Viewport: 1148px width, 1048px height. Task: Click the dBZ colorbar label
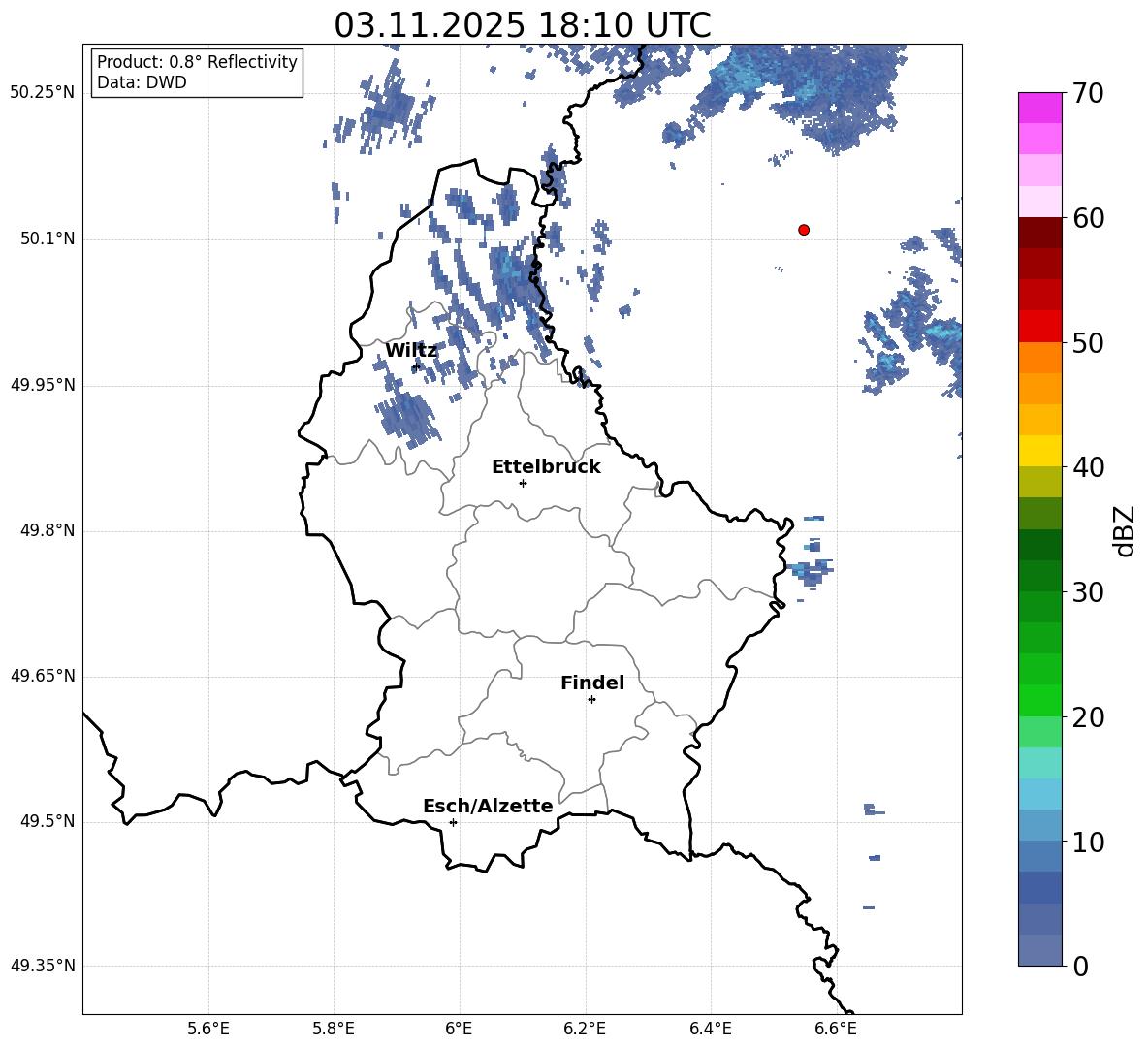coord(1126,530)
